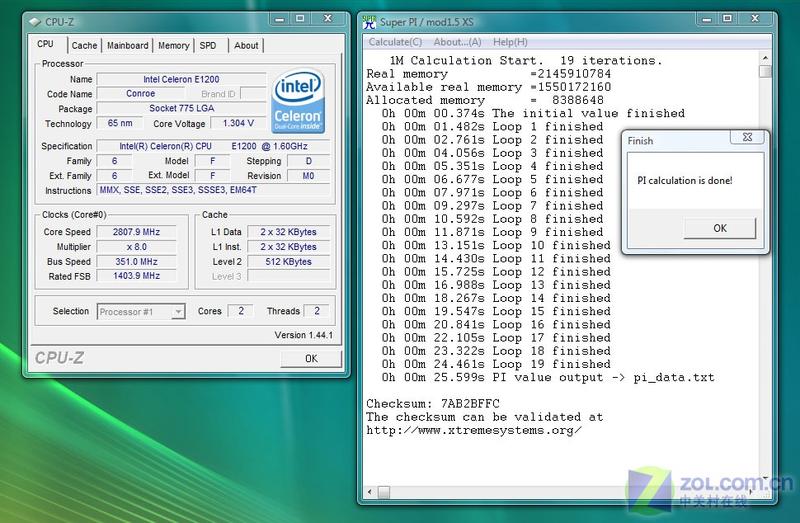Click the L1 Data value 2 x 32 KBytes

(x=288, y=232)
